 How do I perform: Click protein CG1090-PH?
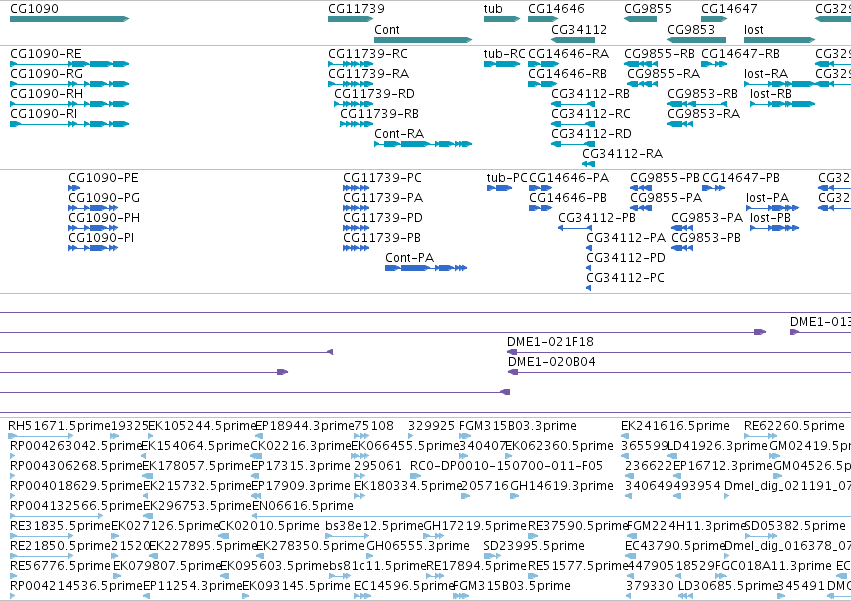[93, 229]
